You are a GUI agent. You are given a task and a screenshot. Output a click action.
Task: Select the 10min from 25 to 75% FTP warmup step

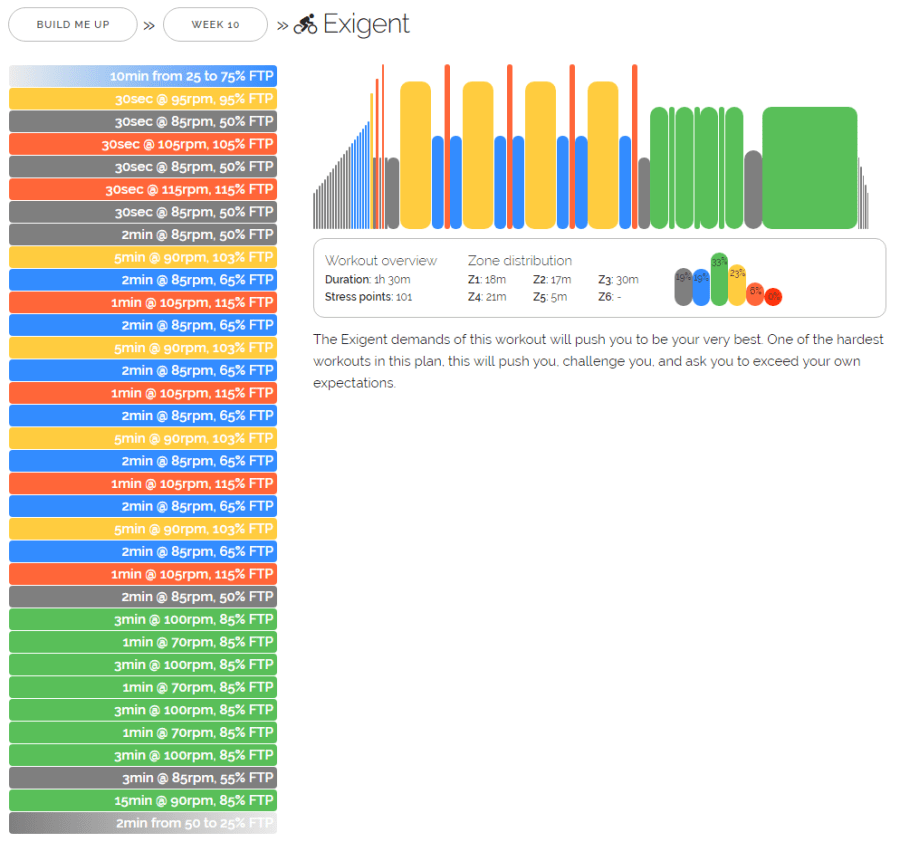[x=143, y=76]
